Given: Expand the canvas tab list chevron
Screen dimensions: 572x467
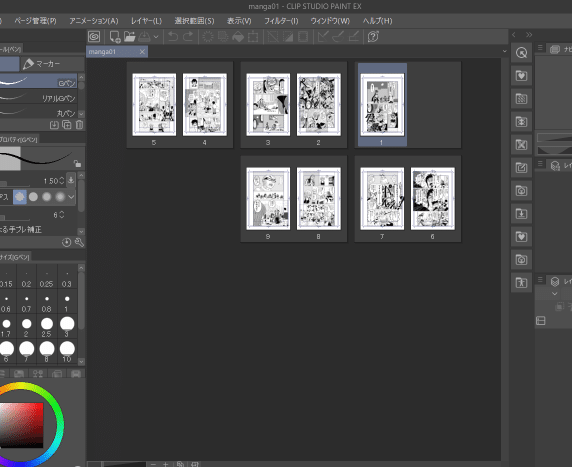Looking at the screenshot, I should (505, 51).
